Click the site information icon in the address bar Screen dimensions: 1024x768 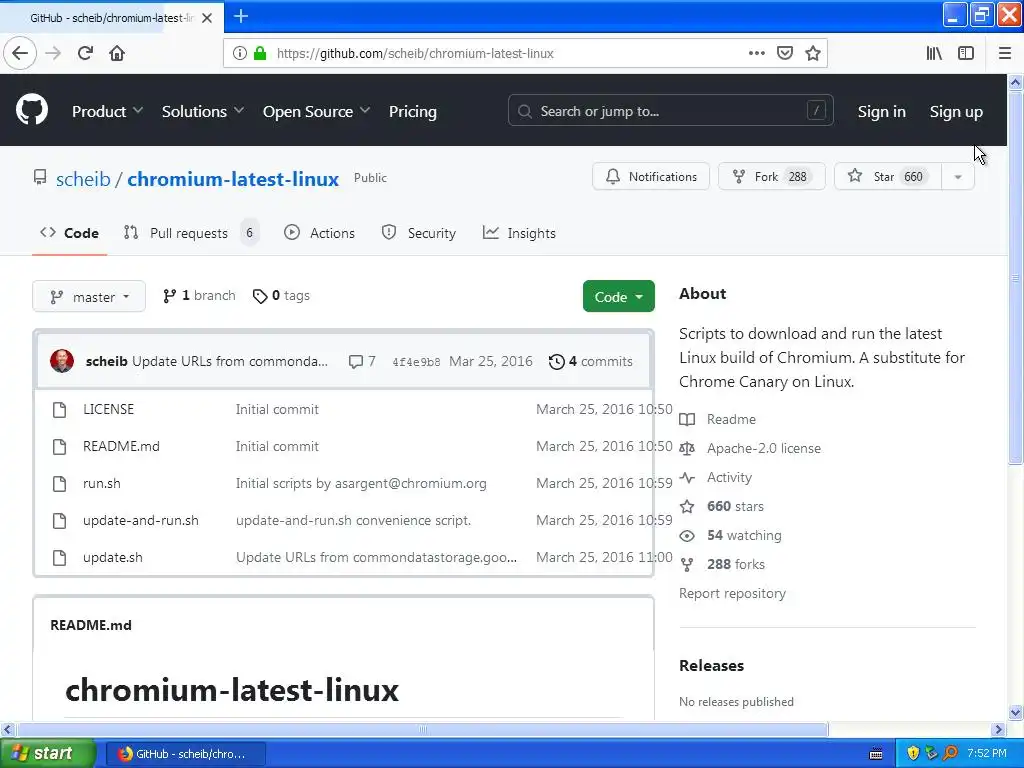point(240,53)
